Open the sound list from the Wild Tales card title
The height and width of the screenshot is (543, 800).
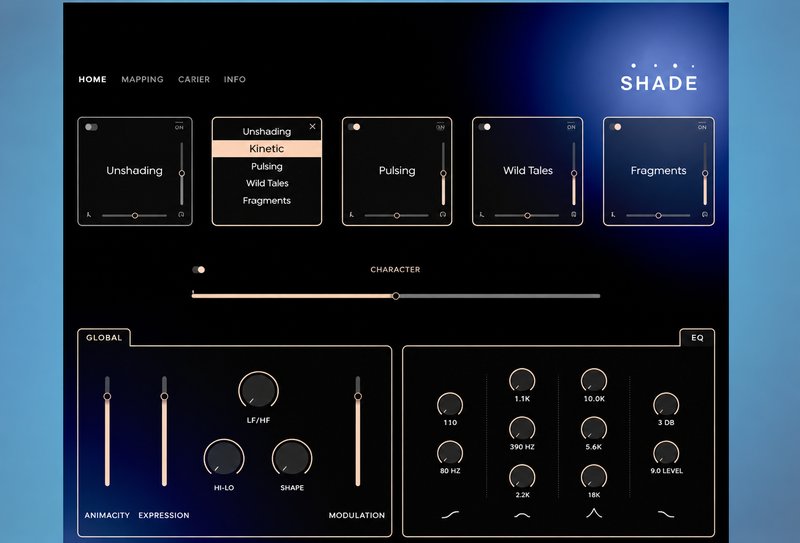[528, 170]
